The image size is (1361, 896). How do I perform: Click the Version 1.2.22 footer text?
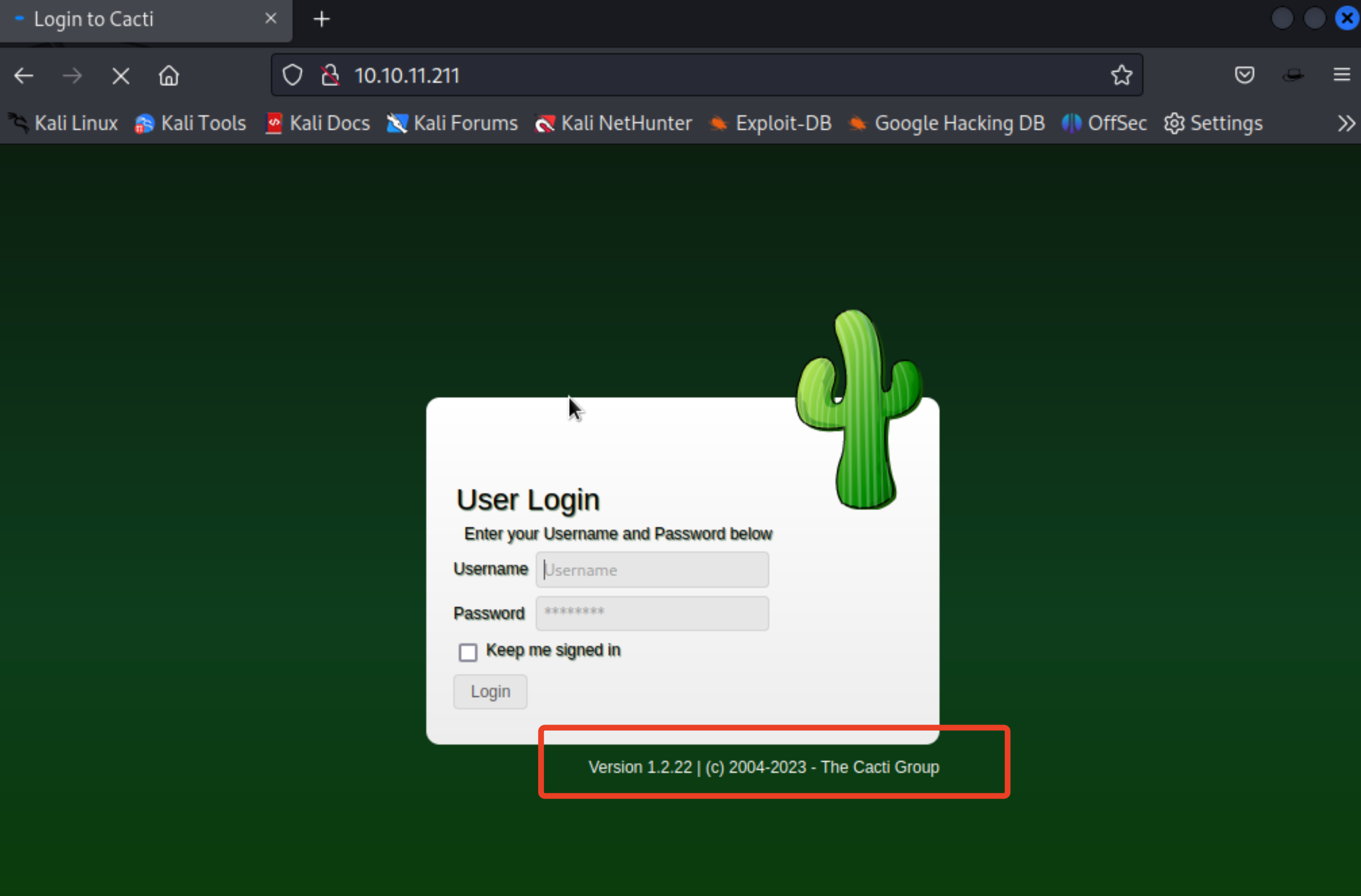764,767
